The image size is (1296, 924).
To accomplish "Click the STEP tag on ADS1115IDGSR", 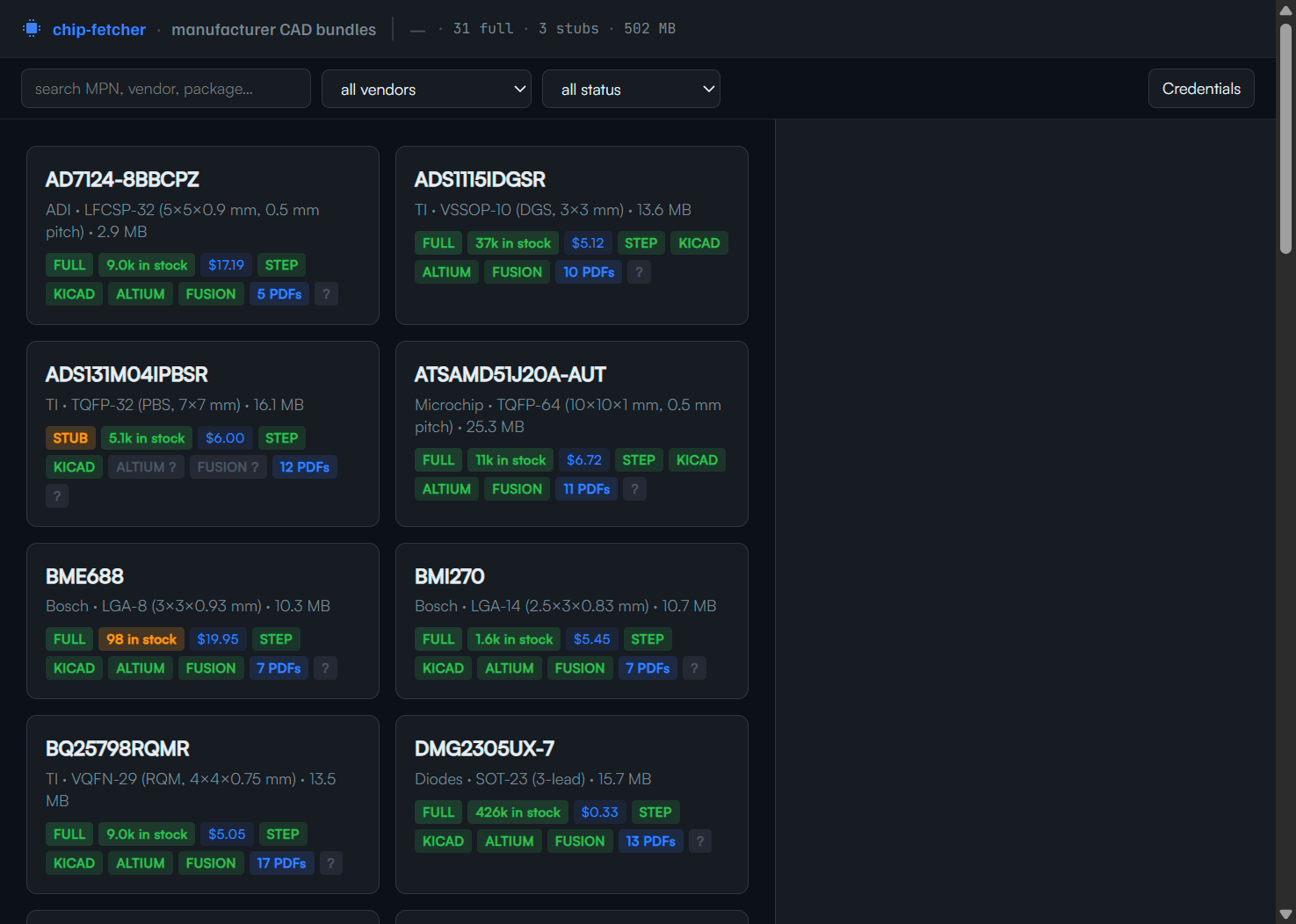I will 641,243.
